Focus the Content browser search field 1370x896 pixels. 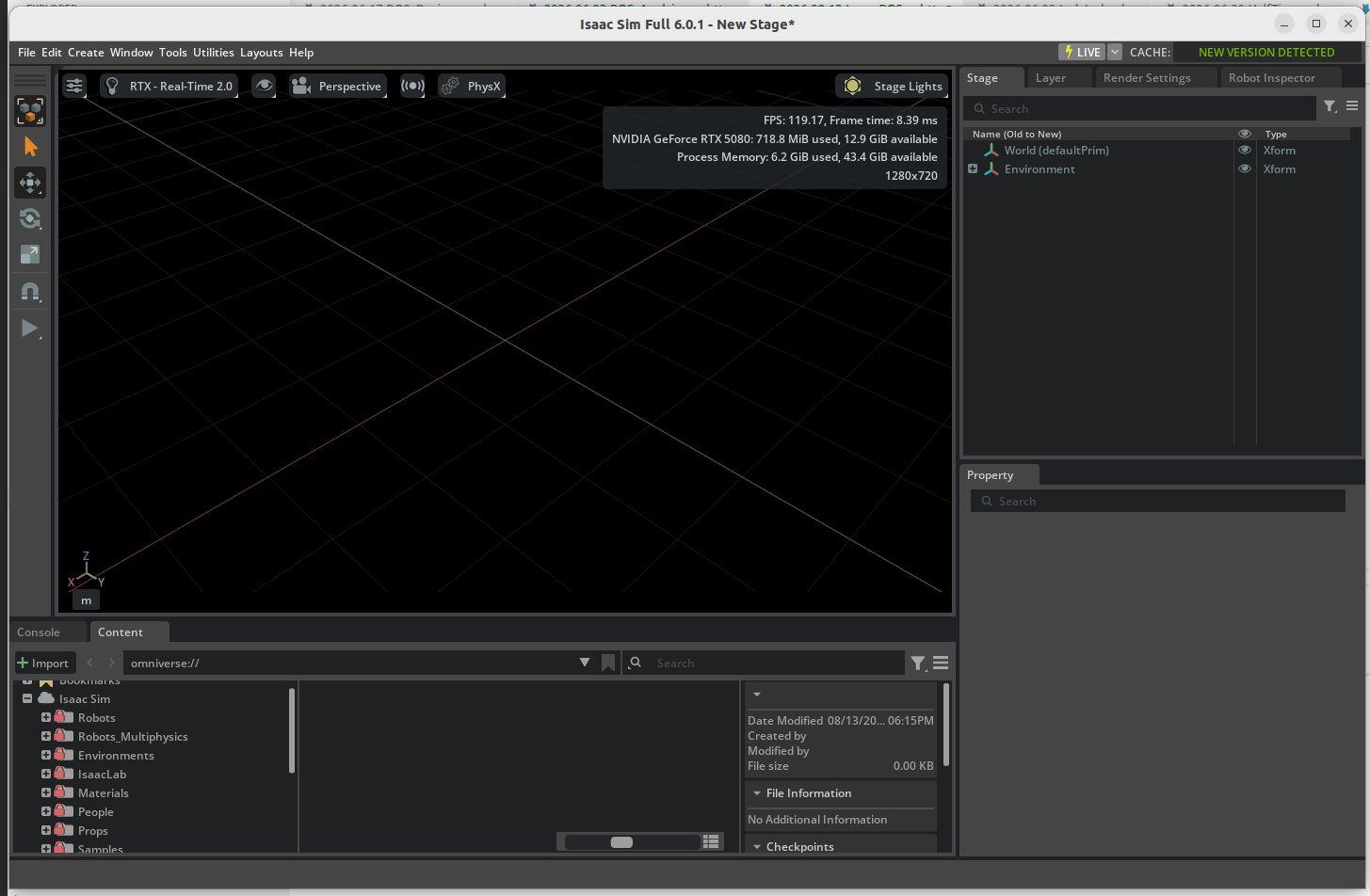765,664
